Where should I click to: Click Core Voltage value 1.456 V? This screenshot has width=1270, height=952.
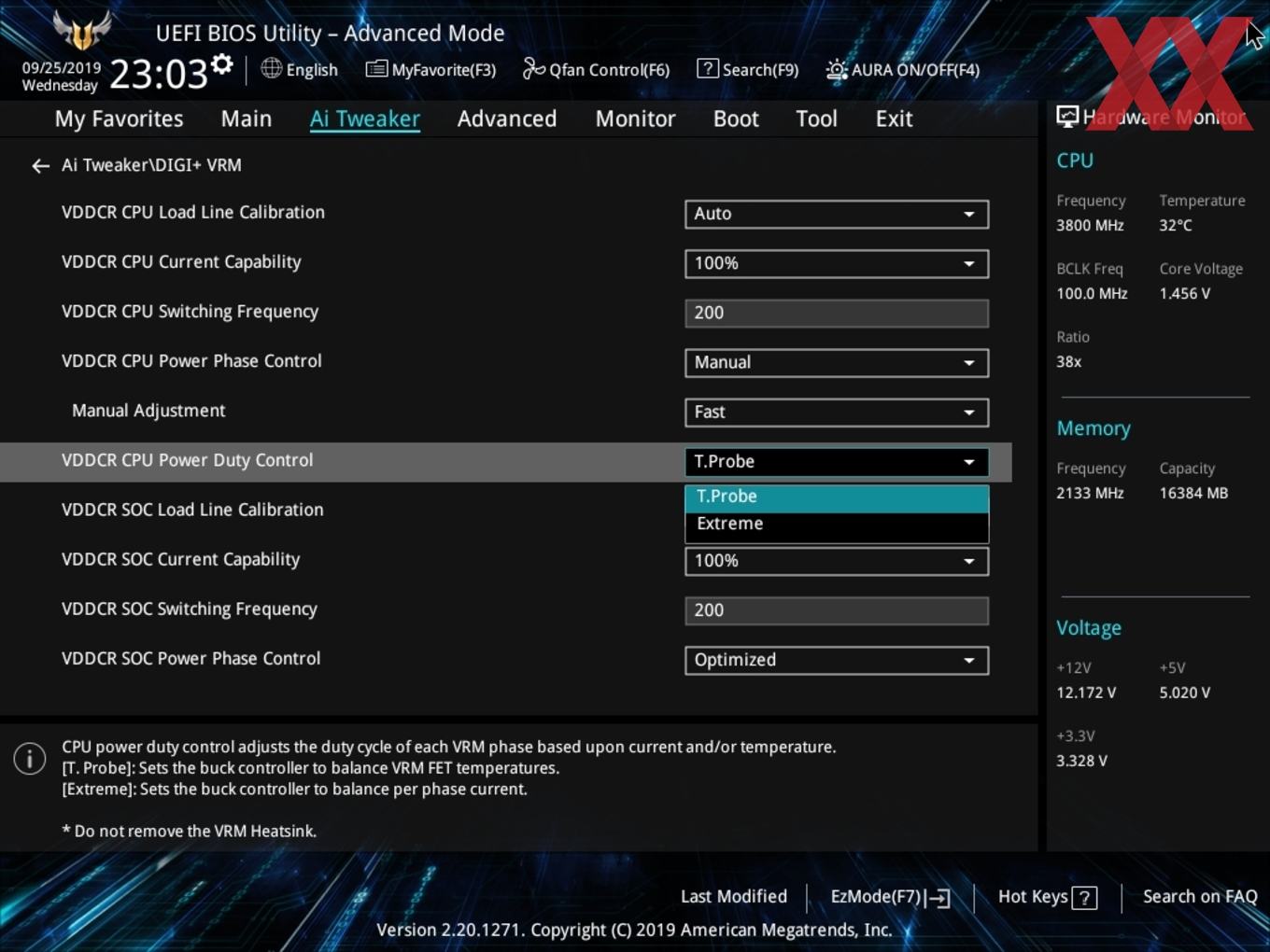click(1185, 294)
